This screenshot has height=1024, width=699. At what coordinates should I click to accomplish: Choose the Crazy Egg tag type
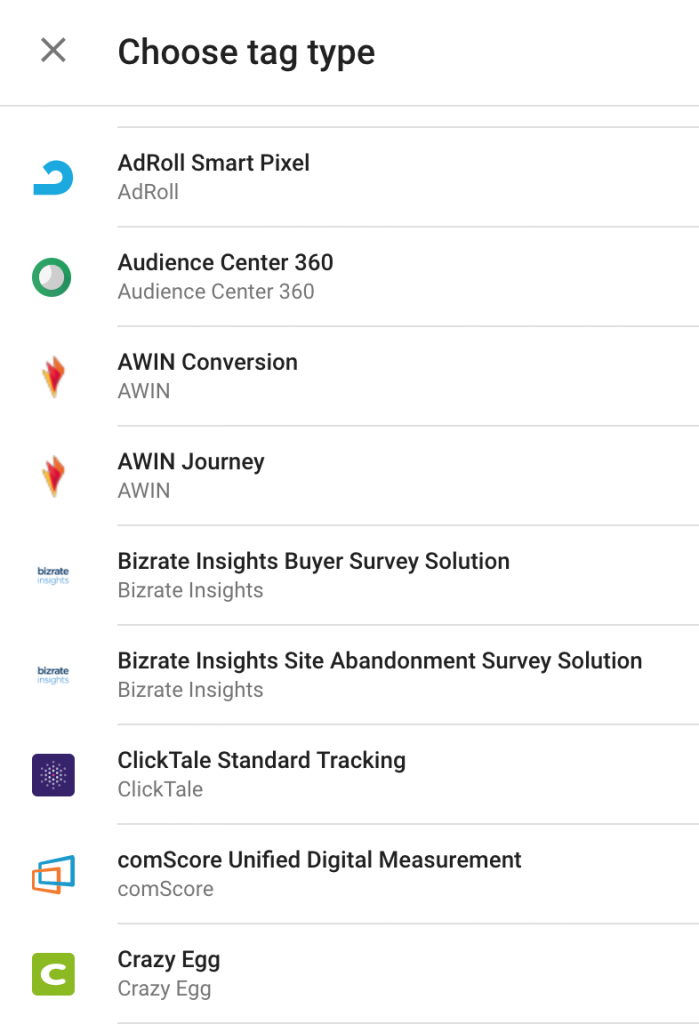click(x=350, y=974)
